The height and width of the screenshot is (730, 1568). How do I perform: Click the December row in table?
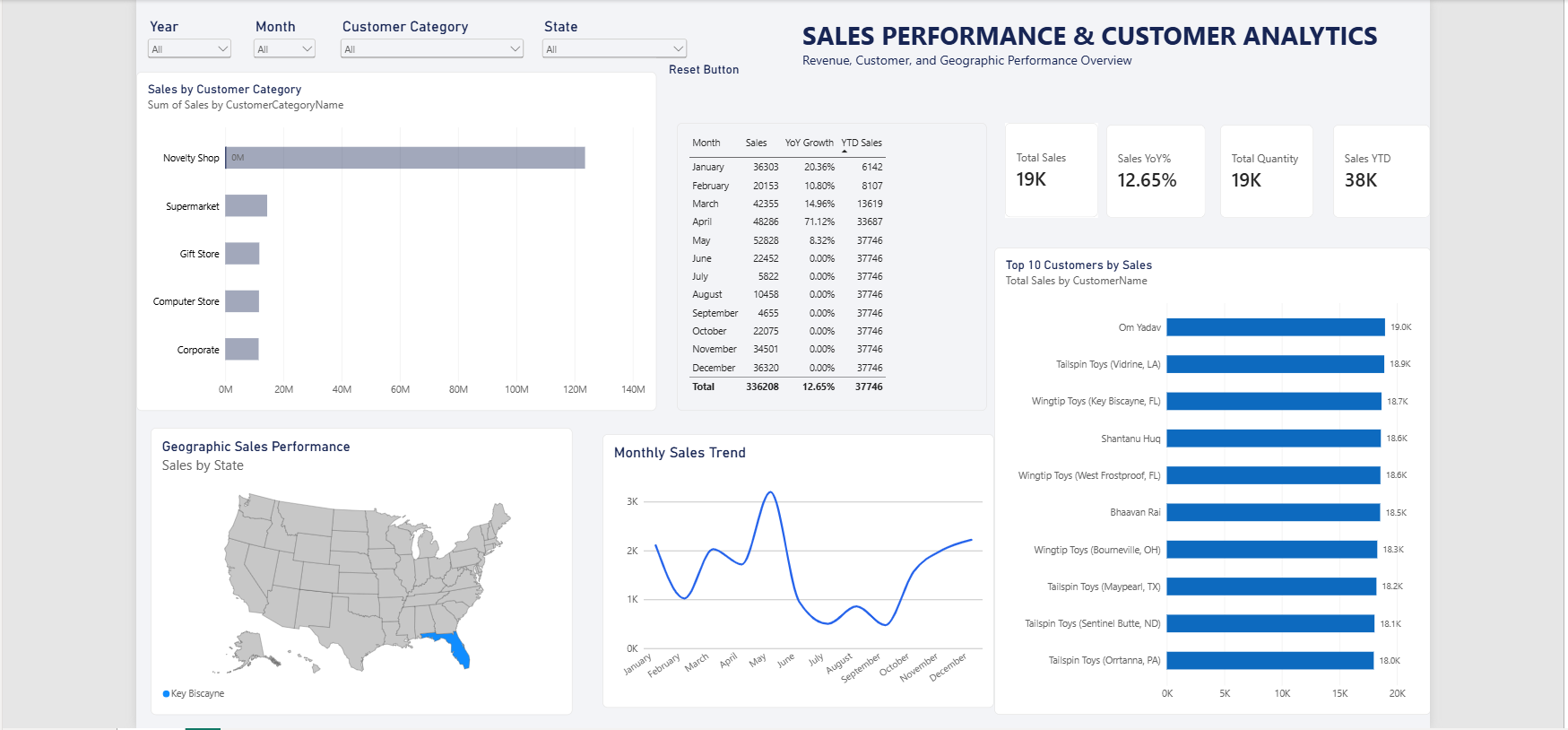tap(787, 368)
